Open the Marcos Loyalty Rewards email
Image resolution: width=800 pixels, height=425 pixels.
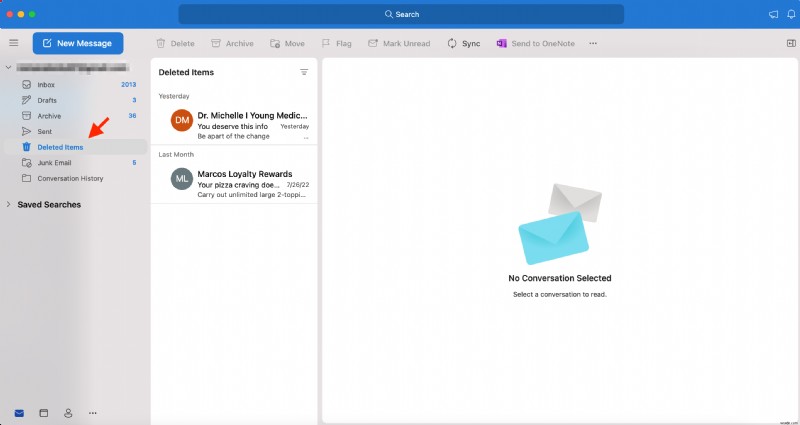point(234,184)
